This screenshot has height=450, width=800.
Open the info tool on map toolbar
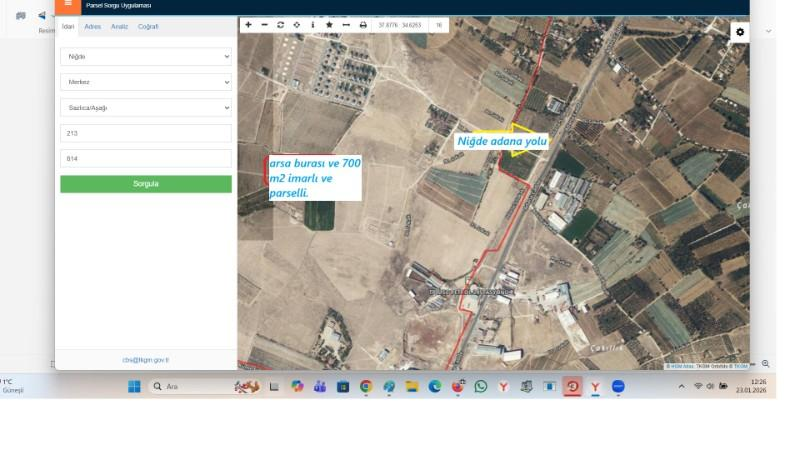(313, 24)
